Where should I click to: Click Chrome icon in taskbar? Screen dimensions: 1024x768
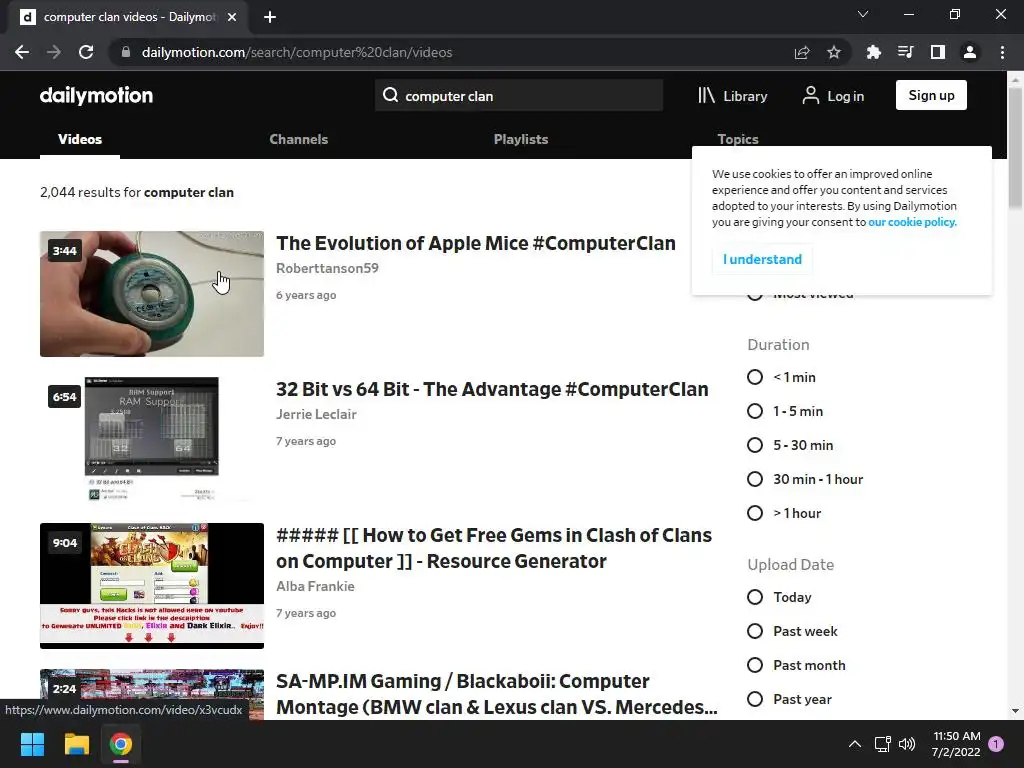coord(121,744)
